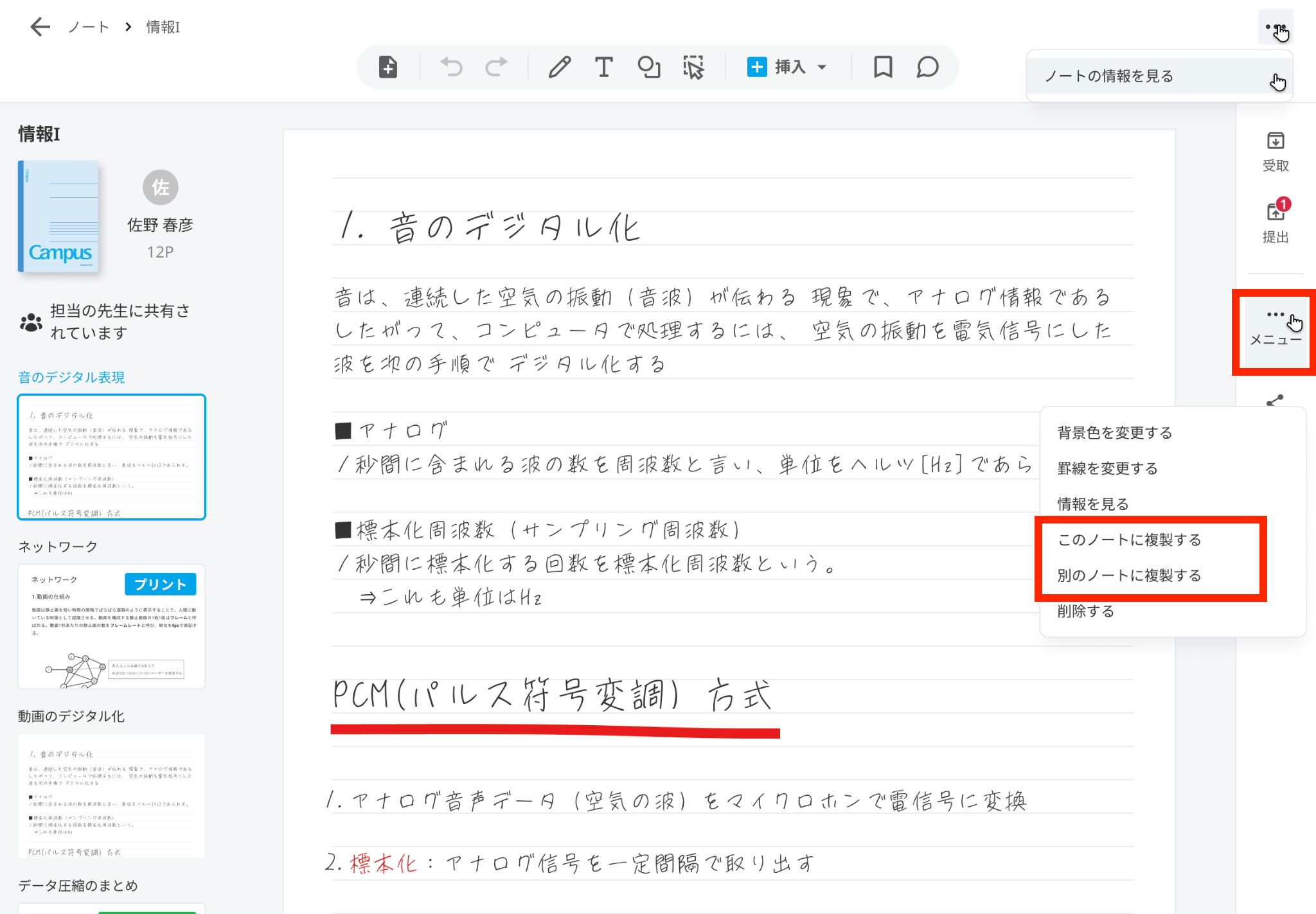Screen dimensions: 1316x914
Task: Select the Pen tool
Action: [560, 67]
